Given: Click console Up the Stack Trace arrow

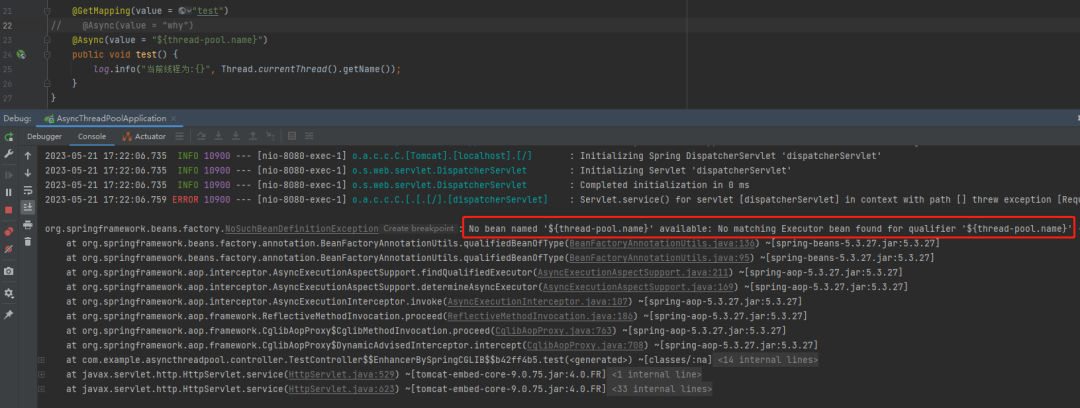Looking at the screenshot, I should pyautogui.click(x=28, y=156).
